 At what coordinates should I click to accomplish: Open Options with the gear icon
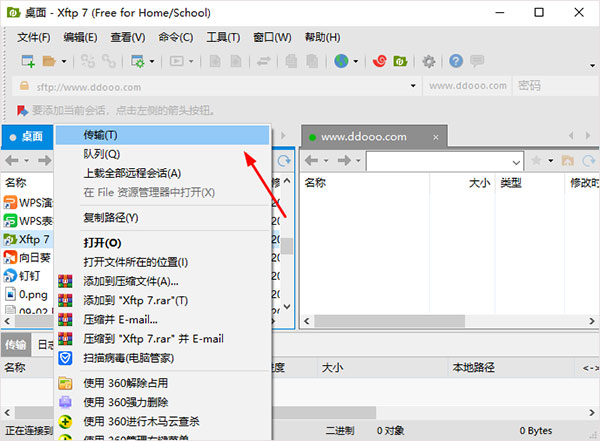[x=429, y=61]
